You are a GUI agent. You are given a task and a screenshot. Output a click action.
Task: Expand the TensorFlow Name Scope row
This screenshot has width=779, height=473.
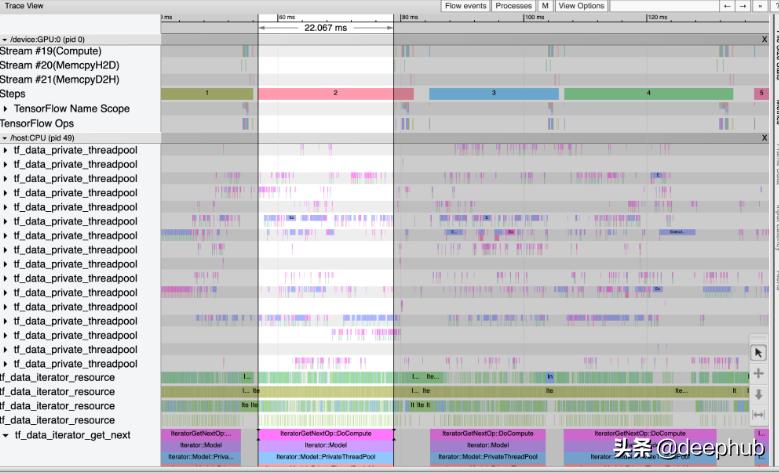click(x=5, y=108)
